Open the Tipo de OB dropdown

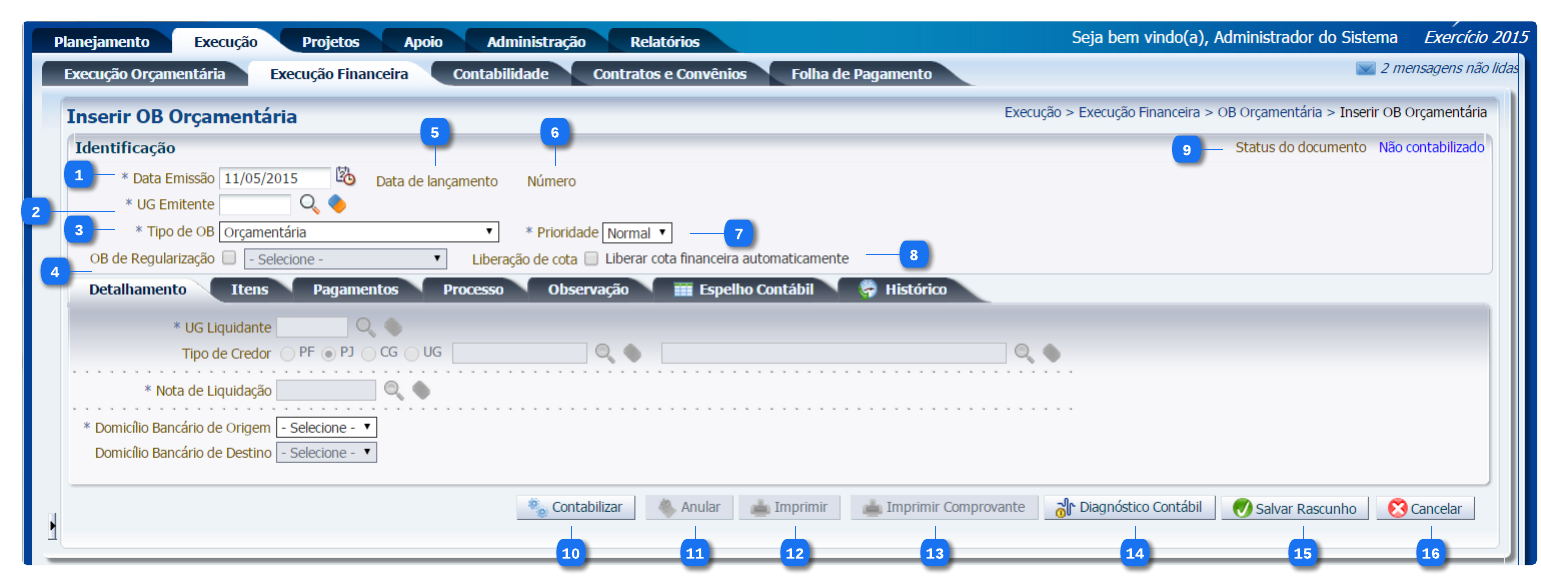(x=359, y=232)
